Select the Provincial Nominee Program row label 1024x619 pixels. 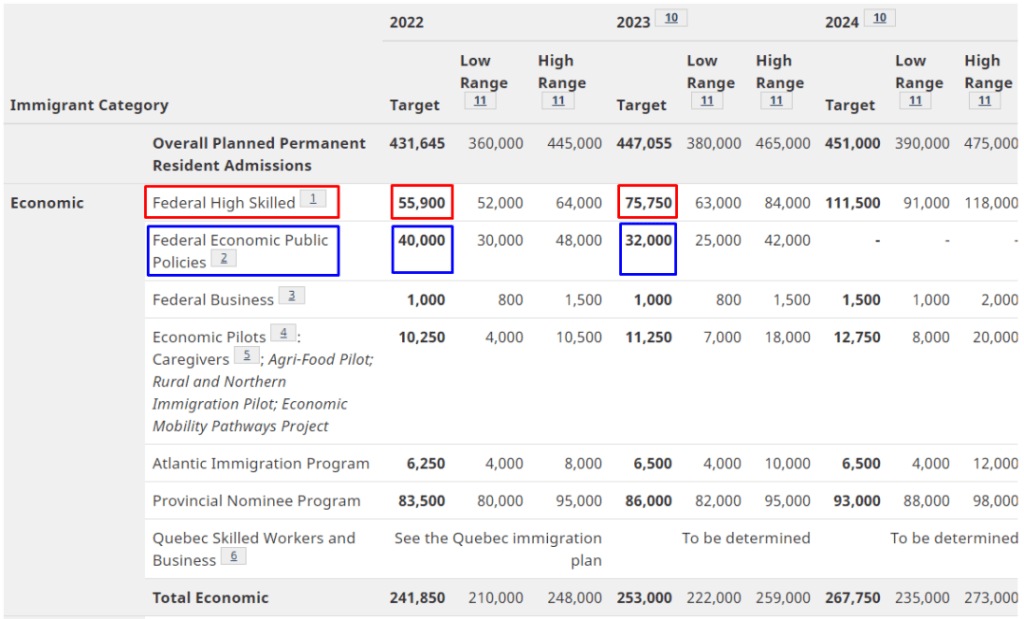(256, 501)
